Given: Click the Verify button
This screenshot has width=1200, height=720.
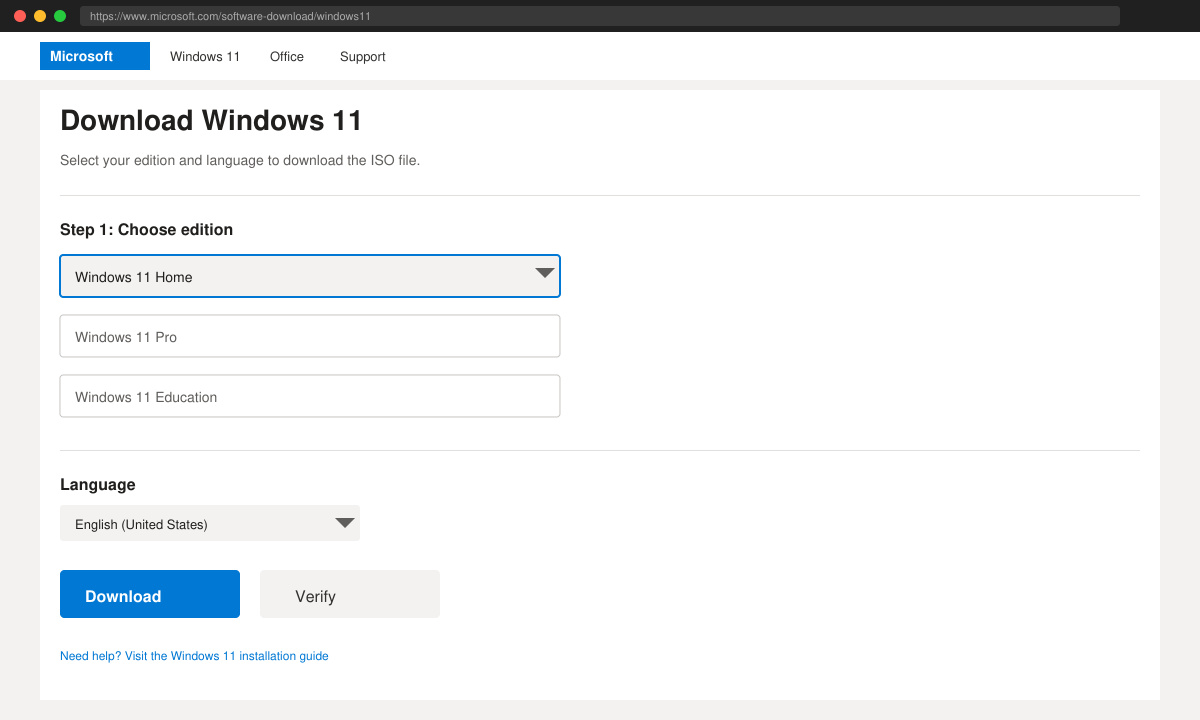Looking at the screenshot, I should click(350, 594).
